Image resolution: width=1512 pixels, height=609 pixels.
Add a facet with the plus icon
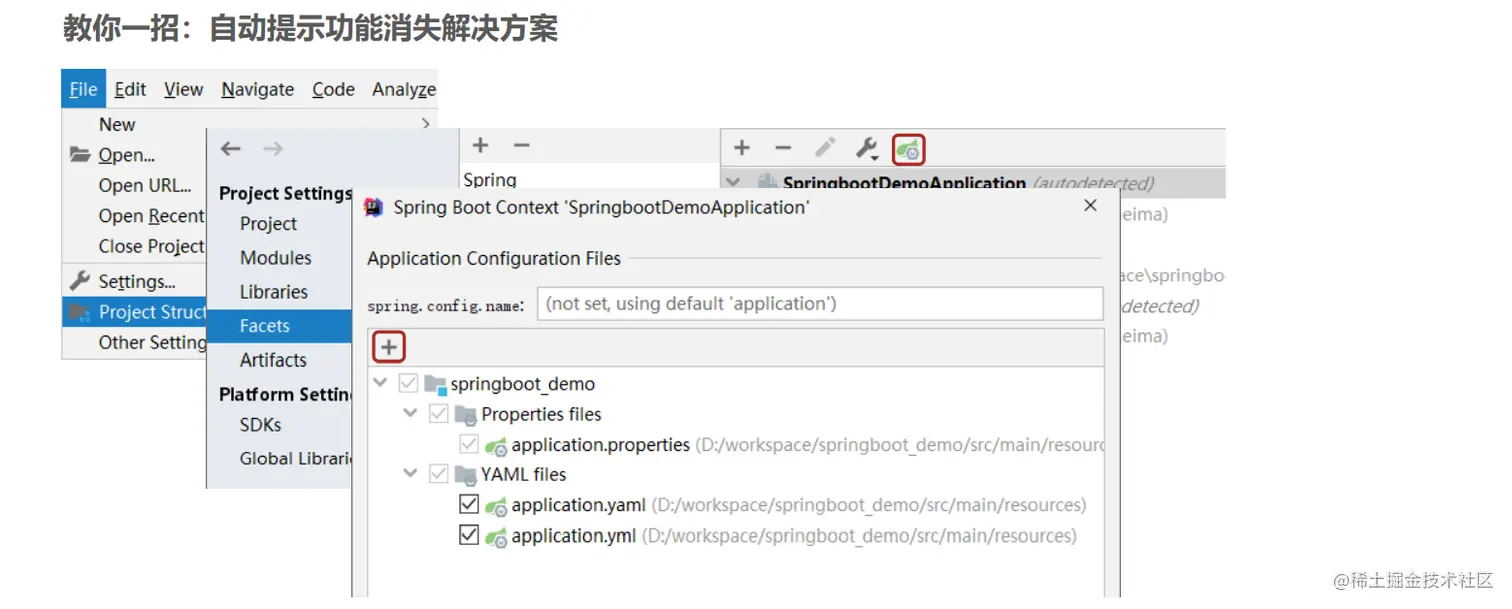point(480,146)
